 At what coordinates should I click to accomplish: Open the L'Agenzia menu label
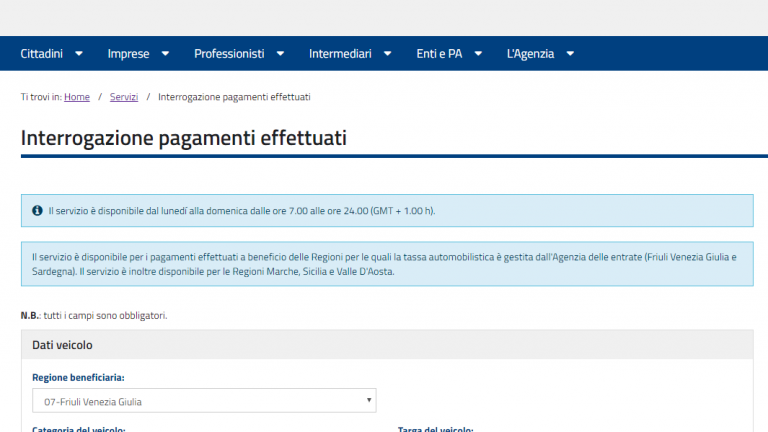coord(530,54)
